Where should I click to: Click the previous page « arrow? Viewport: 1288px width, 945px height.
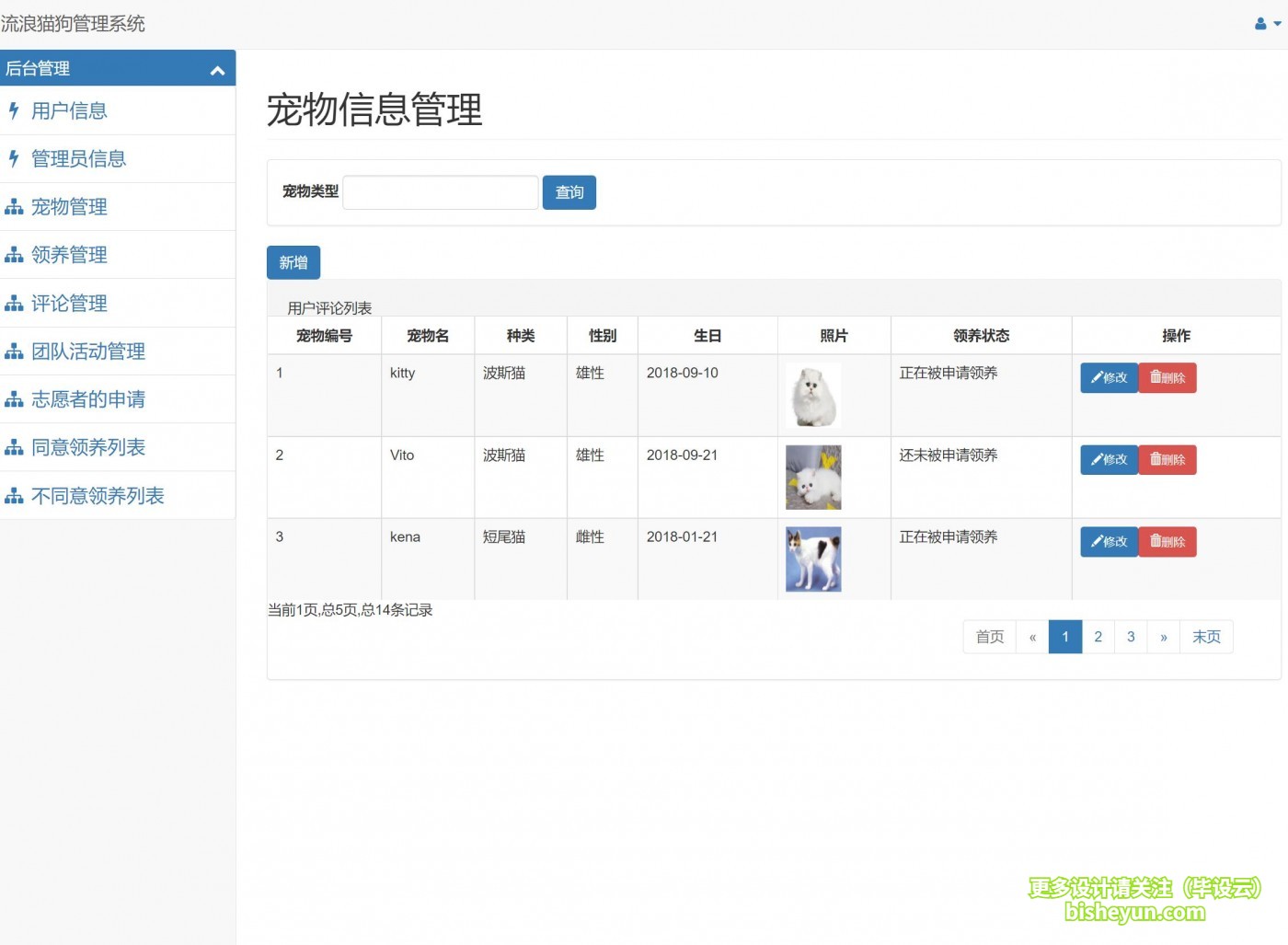(1032, 637)
